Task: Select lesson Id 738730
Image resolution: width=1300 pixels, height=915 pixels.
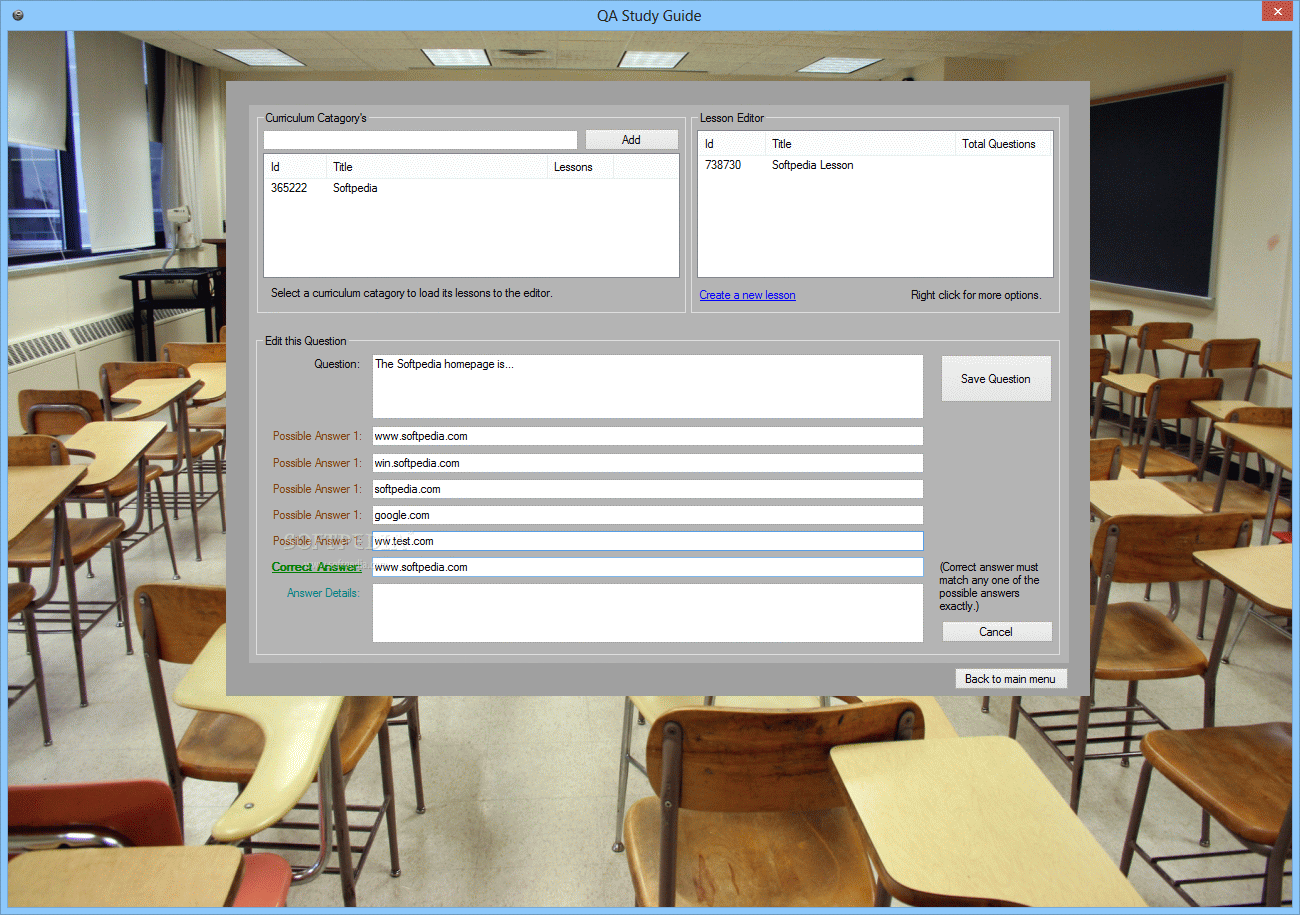Action: (x=723, y=165)
